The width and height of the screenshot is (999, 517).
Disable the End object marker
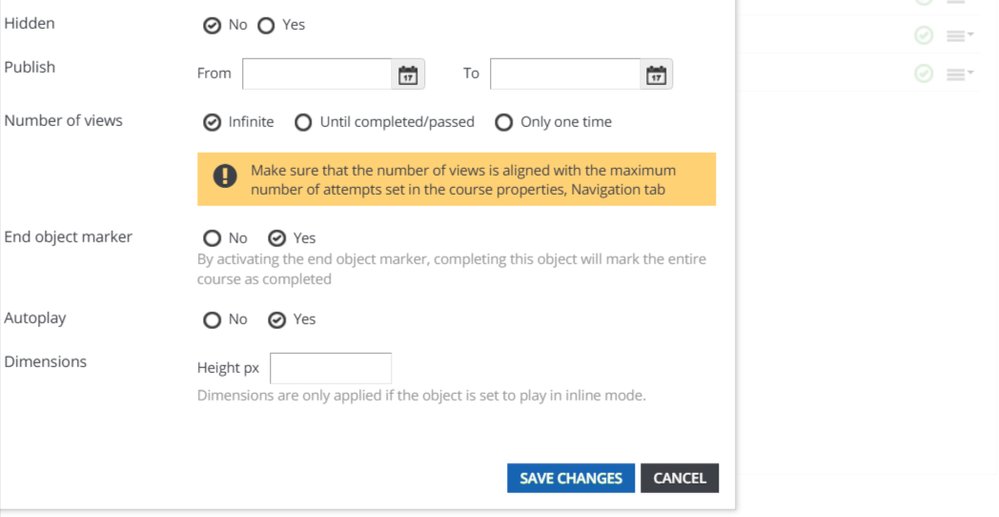tap(212, 238)
